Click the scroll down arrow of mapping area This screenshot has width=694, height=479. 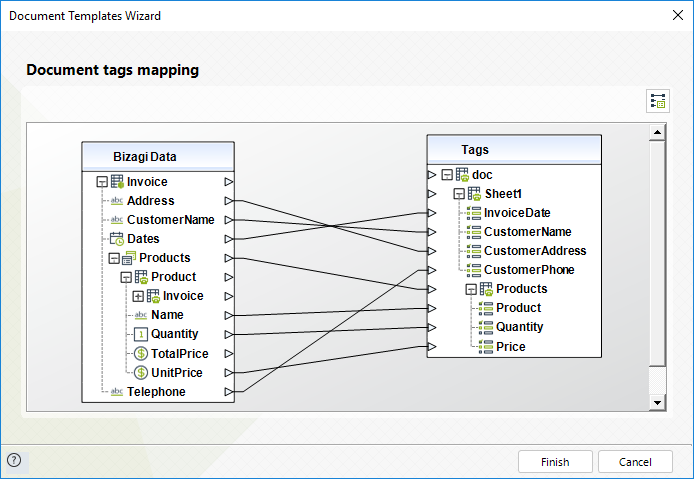(x=657, y=402)
